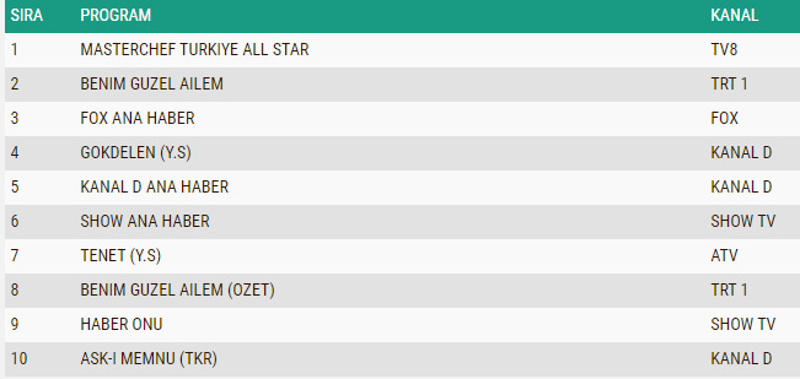Click the TENET (Y.S) entry
This screenshot has width=800, height=379.
point(120,256)
